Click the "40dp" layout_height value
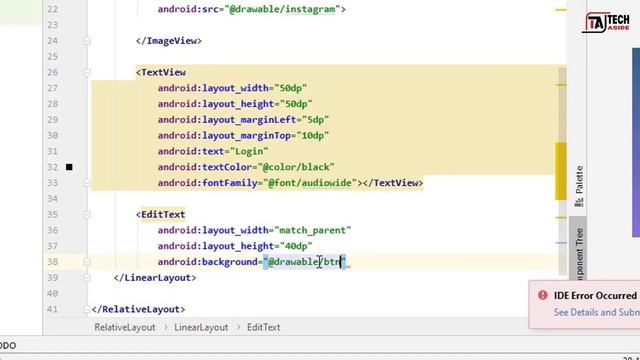 pyautogui.click(x=296, y=246)
